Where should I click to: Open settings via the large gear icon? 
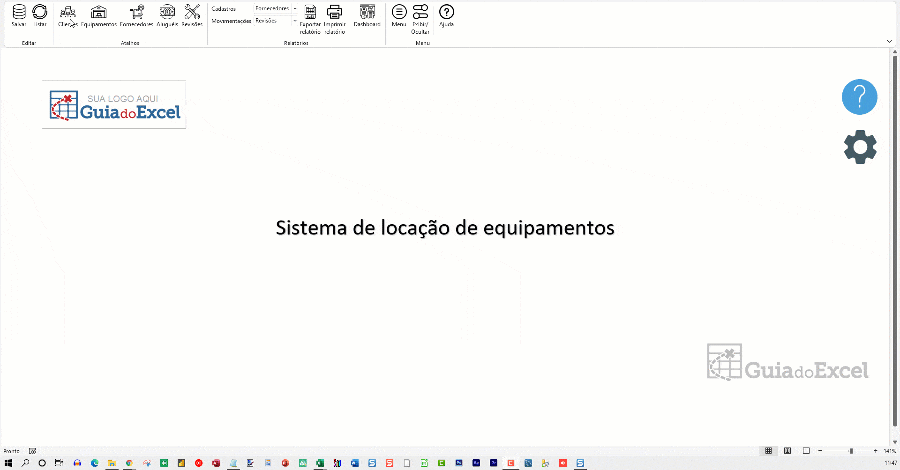[860, 147]
